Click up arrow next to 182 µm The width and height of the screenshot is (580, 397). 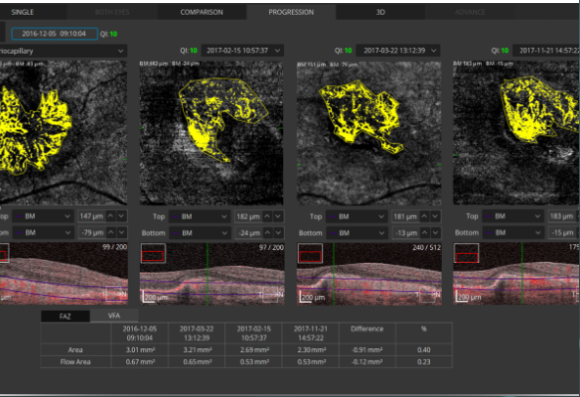coord(267,216)
